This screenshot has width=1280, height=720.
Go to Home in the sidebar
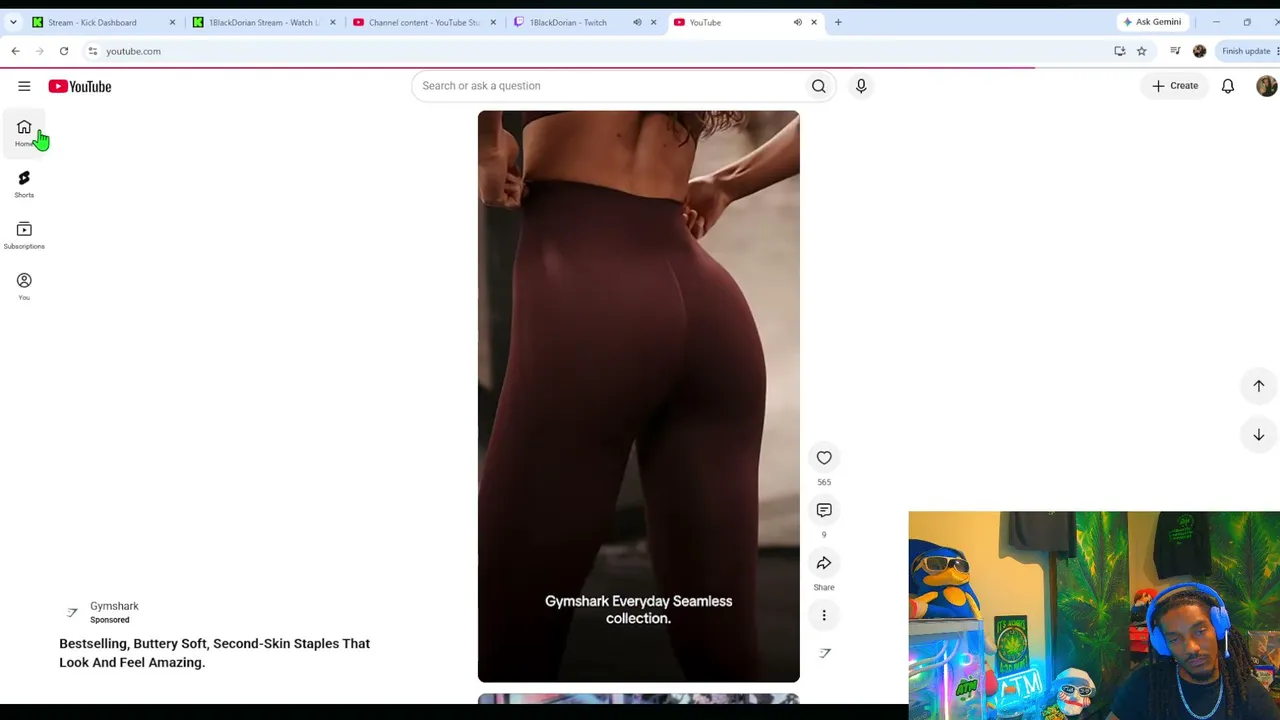(24, 133)
